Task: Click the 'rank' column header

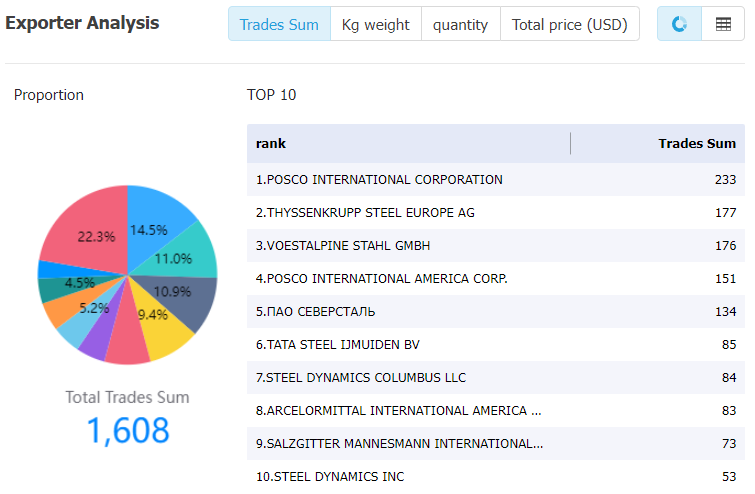Action: (x=271, y=143)
